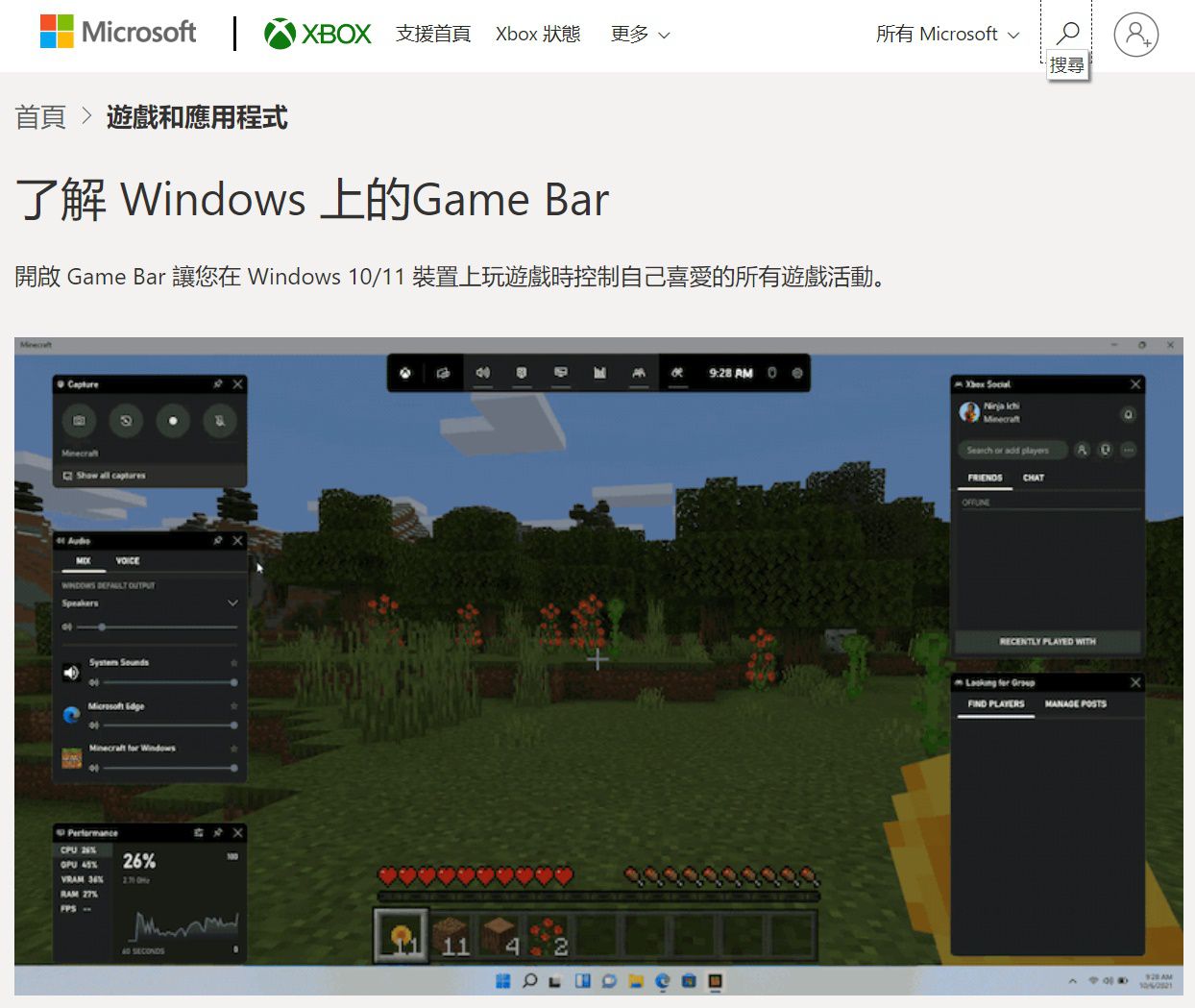Open the search magnifier in the header
Screen dimensions: 1195x1008
1067,33
